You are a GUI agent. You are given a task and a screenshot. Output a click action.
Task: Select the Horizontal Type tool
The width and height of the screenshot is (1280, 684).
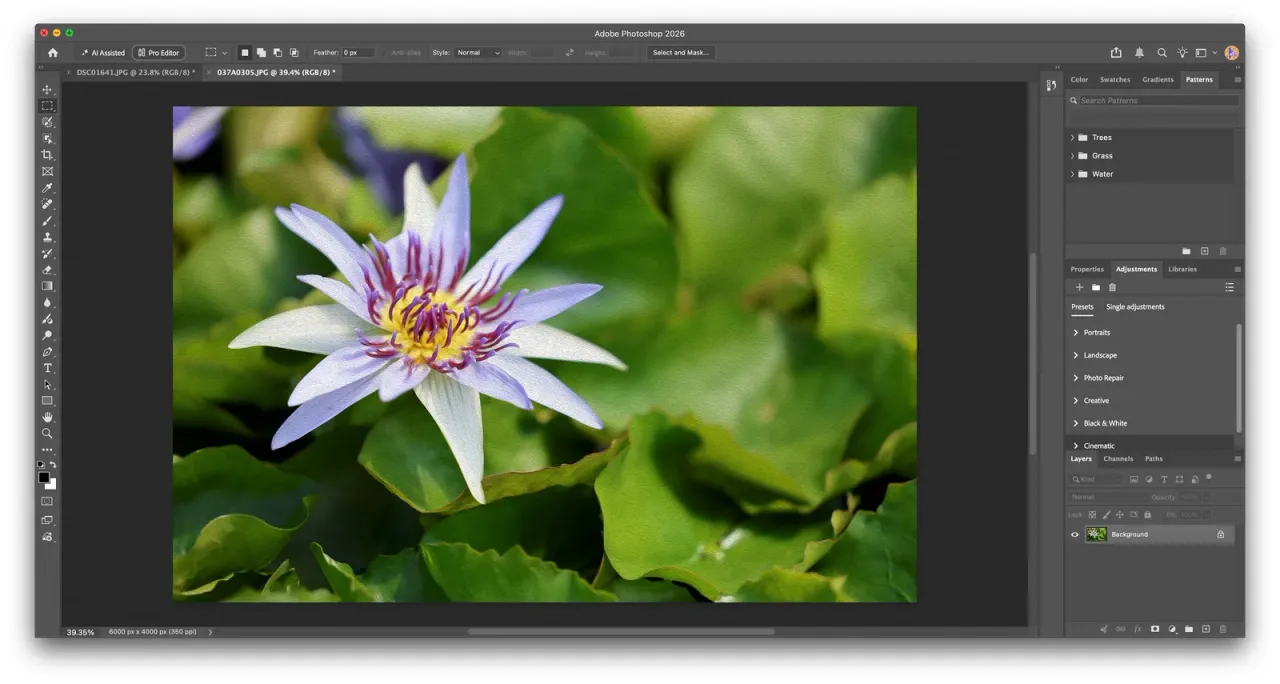[x=47, y=368]
